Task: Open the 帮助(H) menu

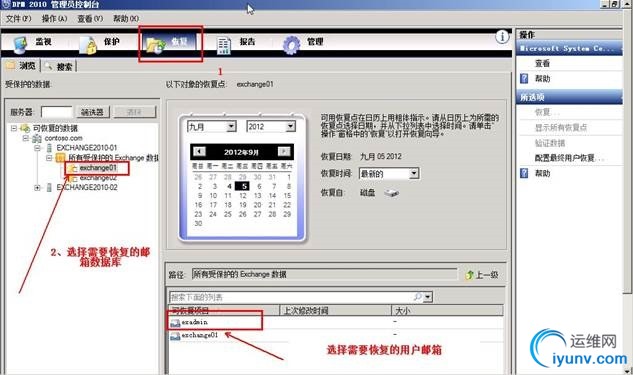Action: click(126, 19)
